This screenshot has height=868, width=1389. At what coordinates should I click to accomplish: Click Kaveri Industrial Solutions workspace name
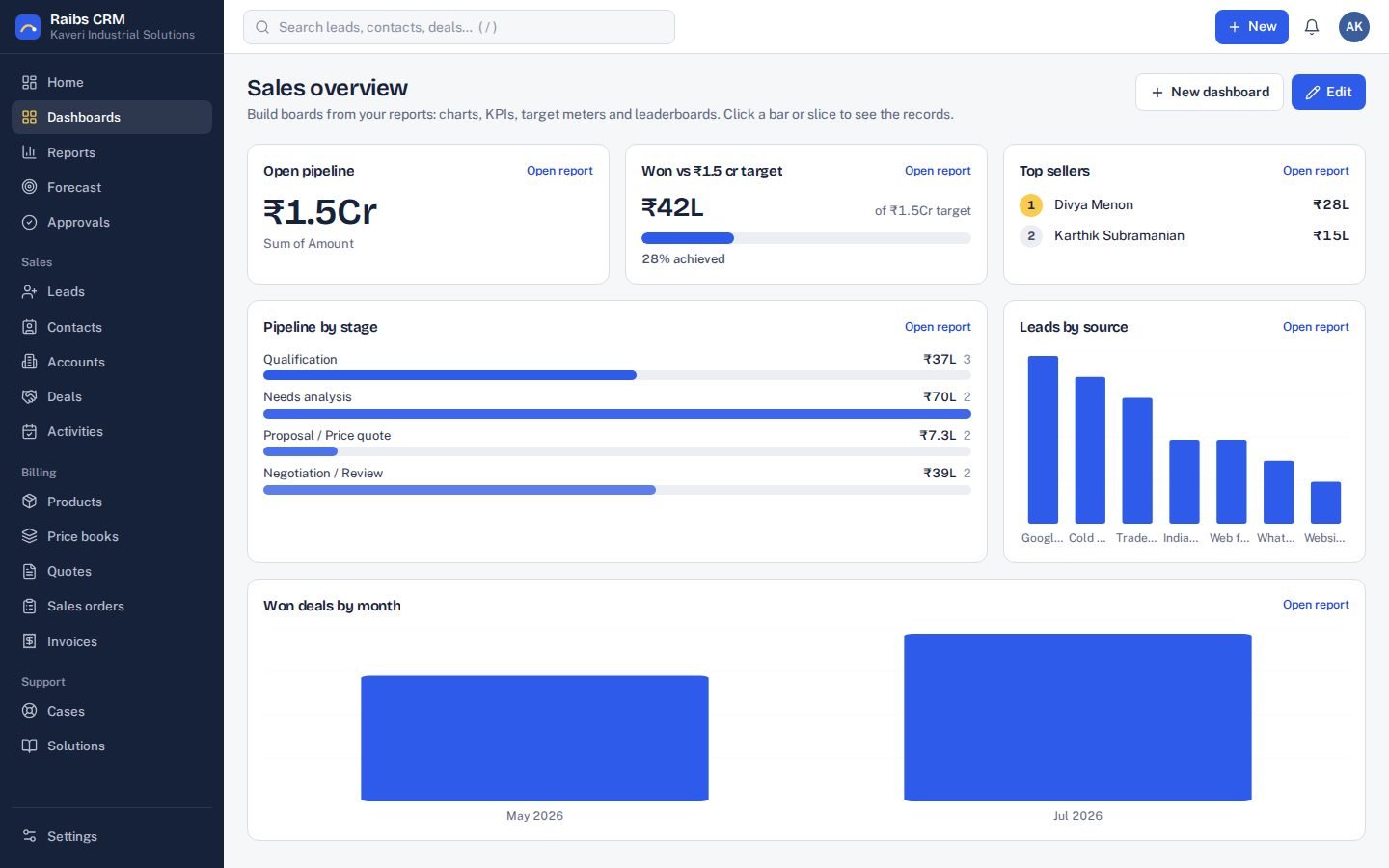tap(123, 35)
